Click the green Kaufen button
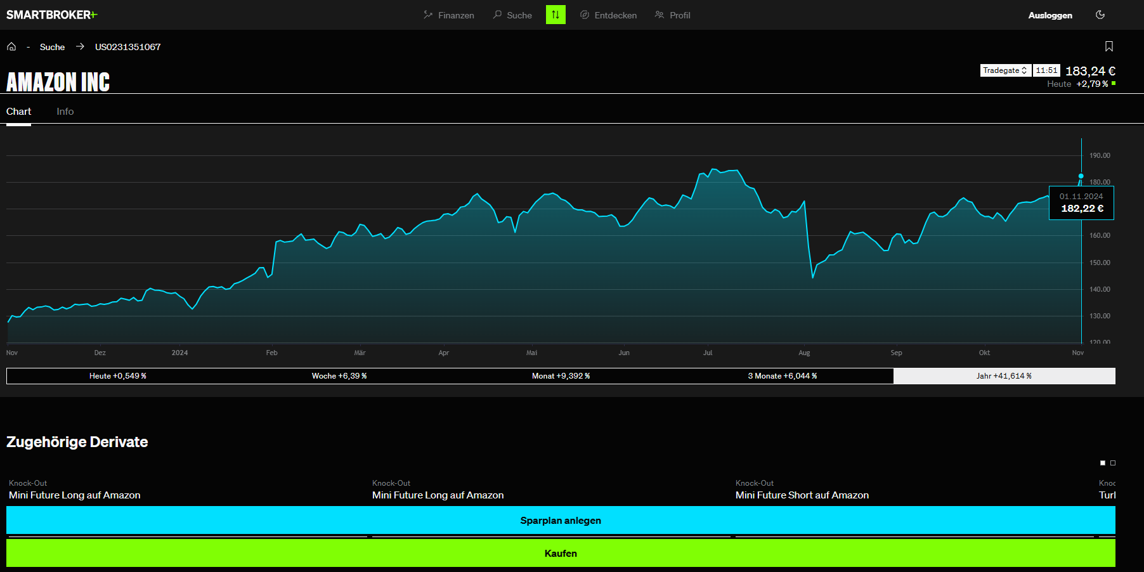Screen dimensions: 1144x572 pos(560,553)
